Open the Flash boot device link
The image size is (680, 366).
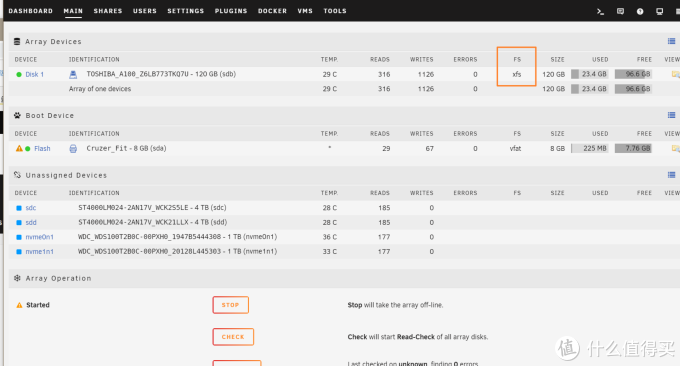[x=42, y=149]
